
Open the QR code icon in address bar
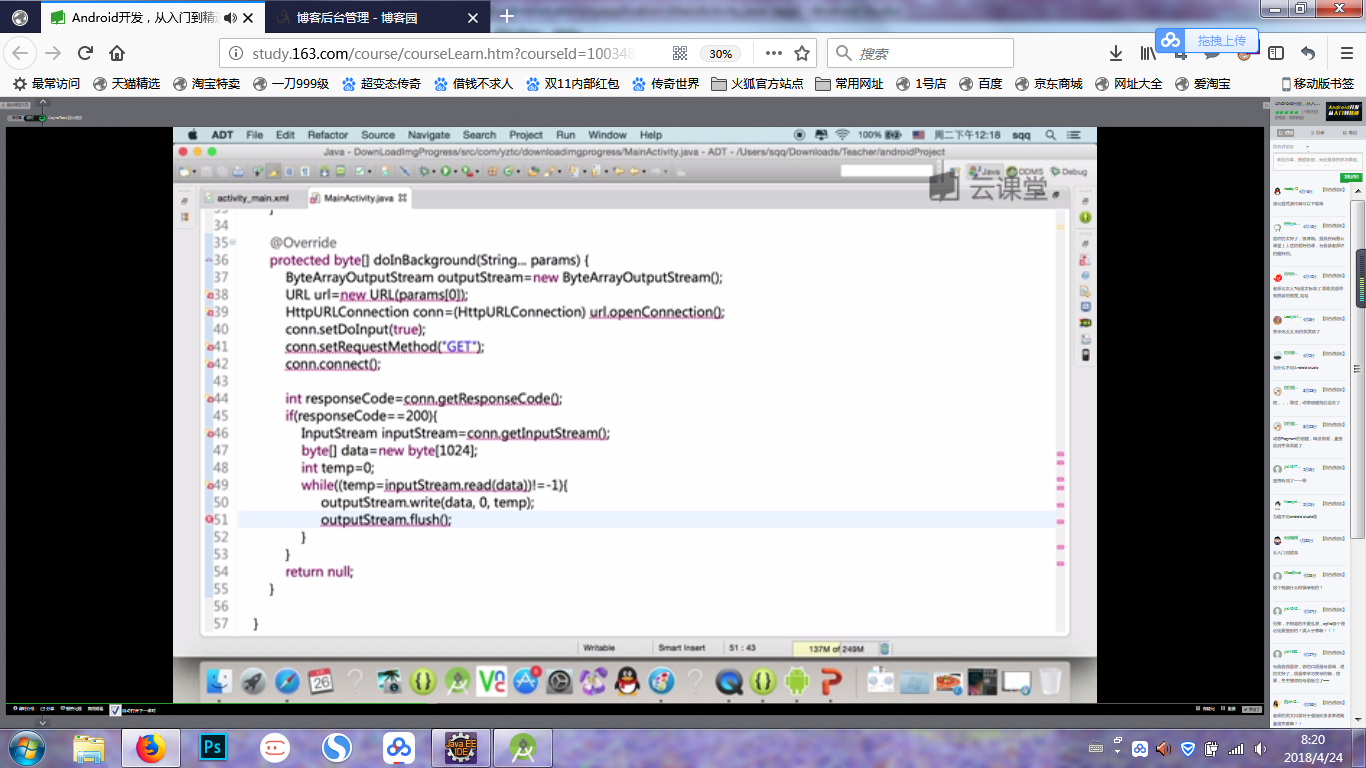[680, 53]
